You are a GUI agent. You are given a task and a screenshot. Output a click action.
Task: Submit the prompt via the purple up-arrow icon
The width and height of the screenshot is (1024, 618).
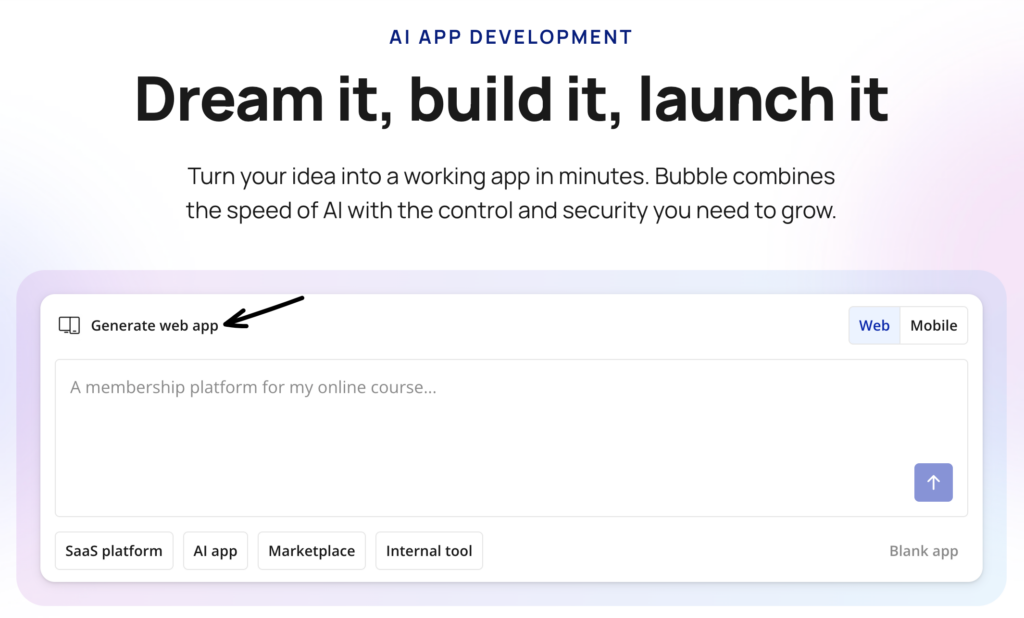(933, 482)
